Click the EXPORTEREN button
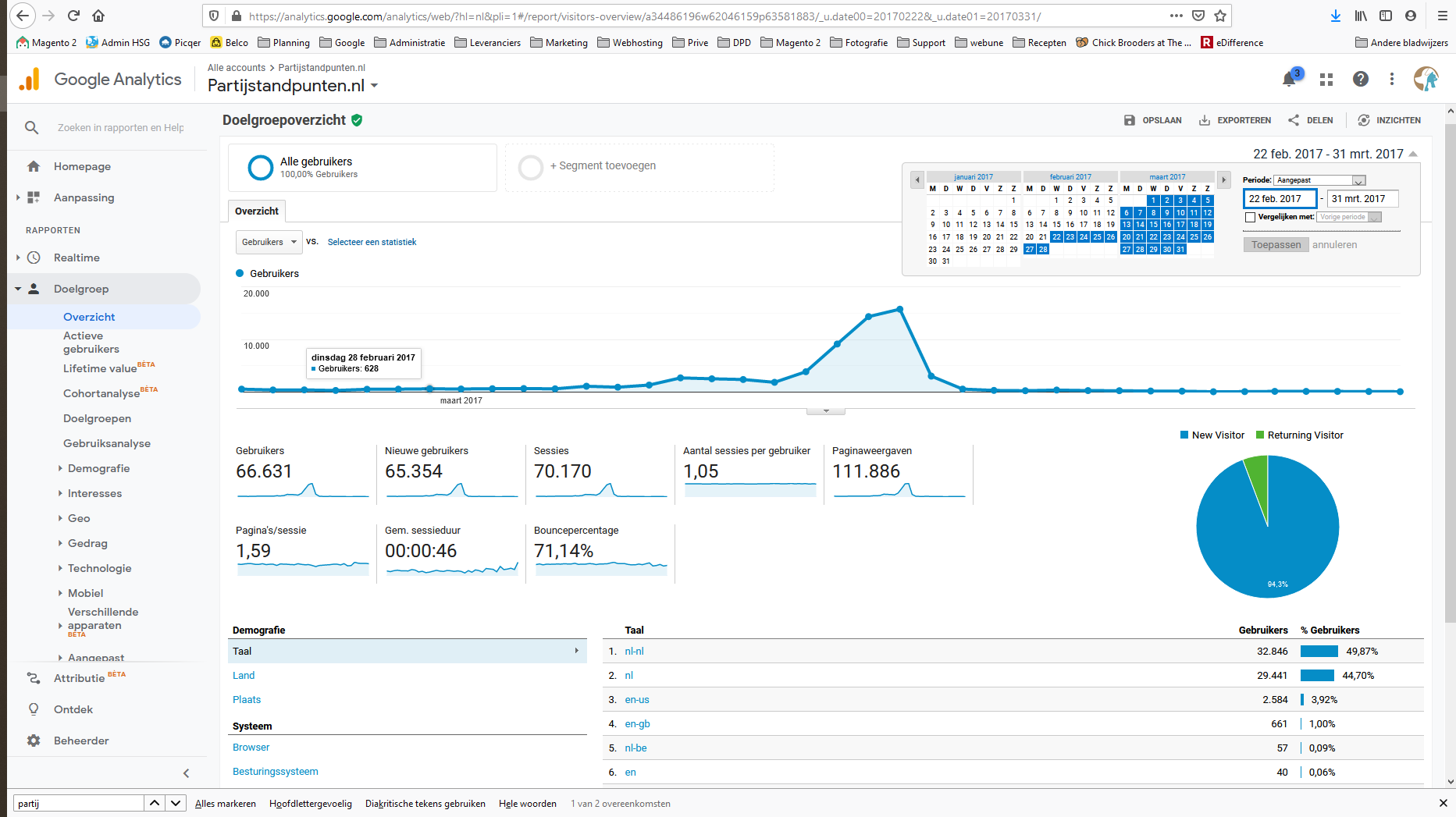The height and width of the screenshot is (817, 1456). (x=1235, y=120)
